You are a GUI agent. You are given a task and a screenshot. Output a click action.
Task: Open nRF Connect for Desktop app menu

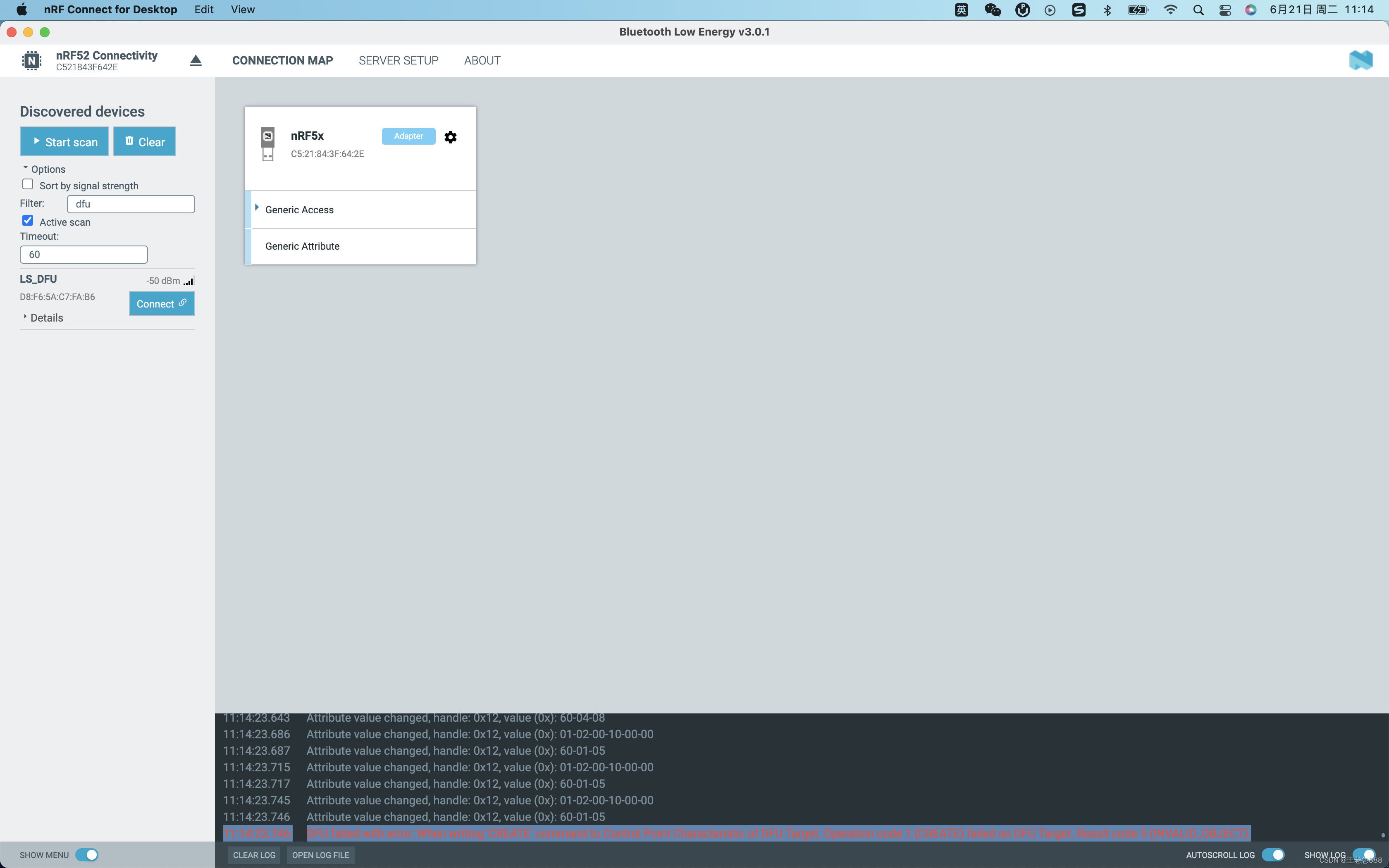click(x=110, y=10)
